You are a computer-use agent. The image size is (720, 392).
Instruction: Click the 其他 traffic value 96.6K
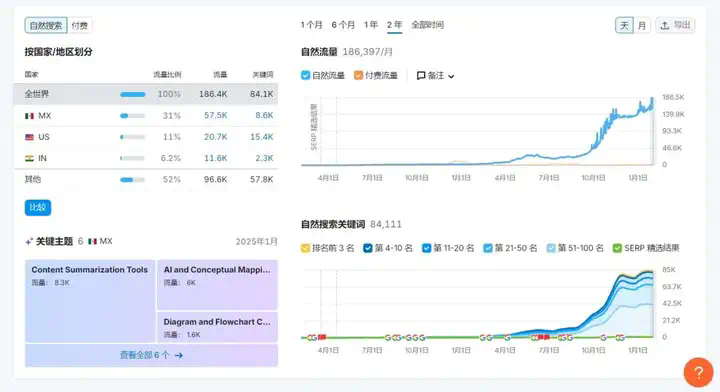click(x=215, y=179)
